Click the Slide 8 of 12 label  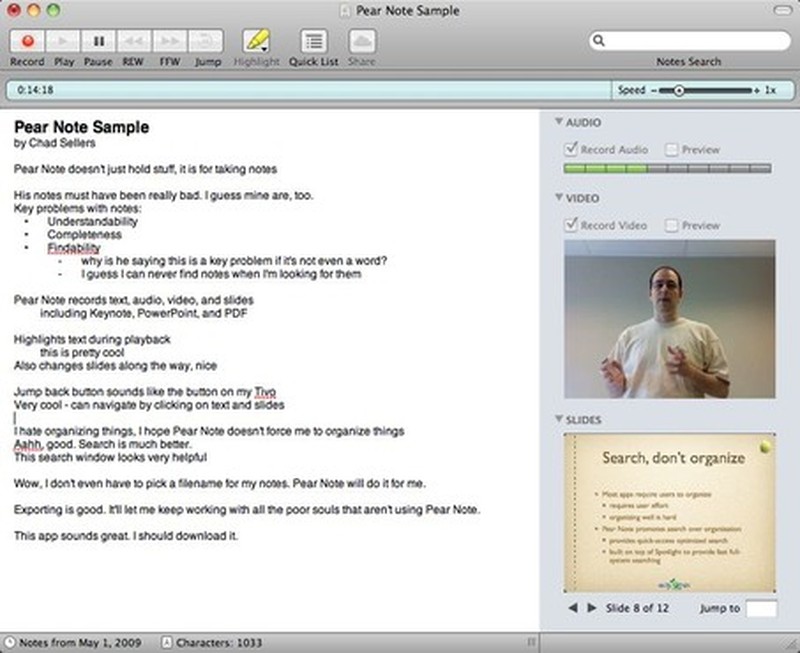pyautogui.click(x=637, y=608)
